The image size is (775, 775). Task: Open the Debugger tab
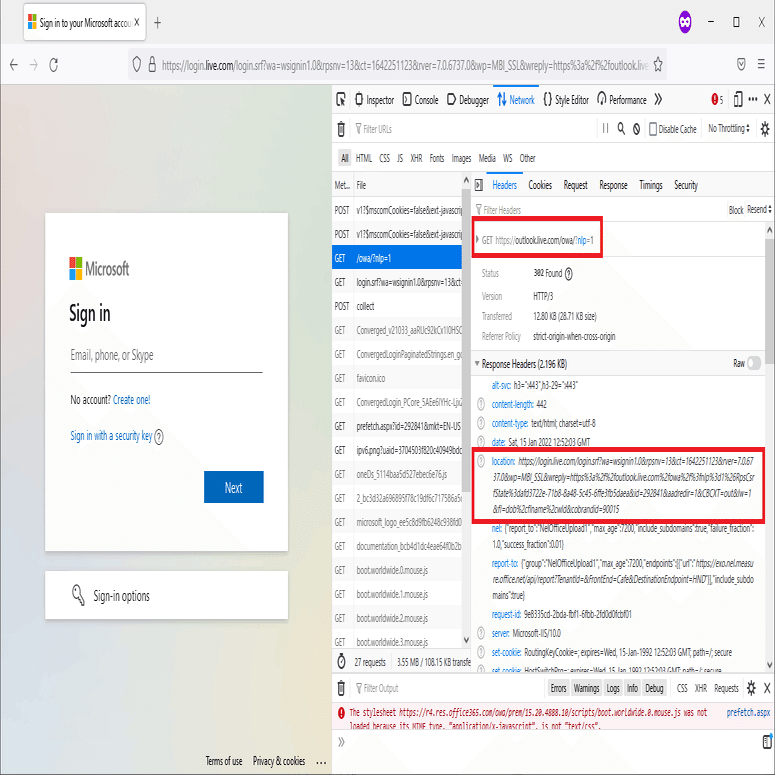[x=468, y=100]
